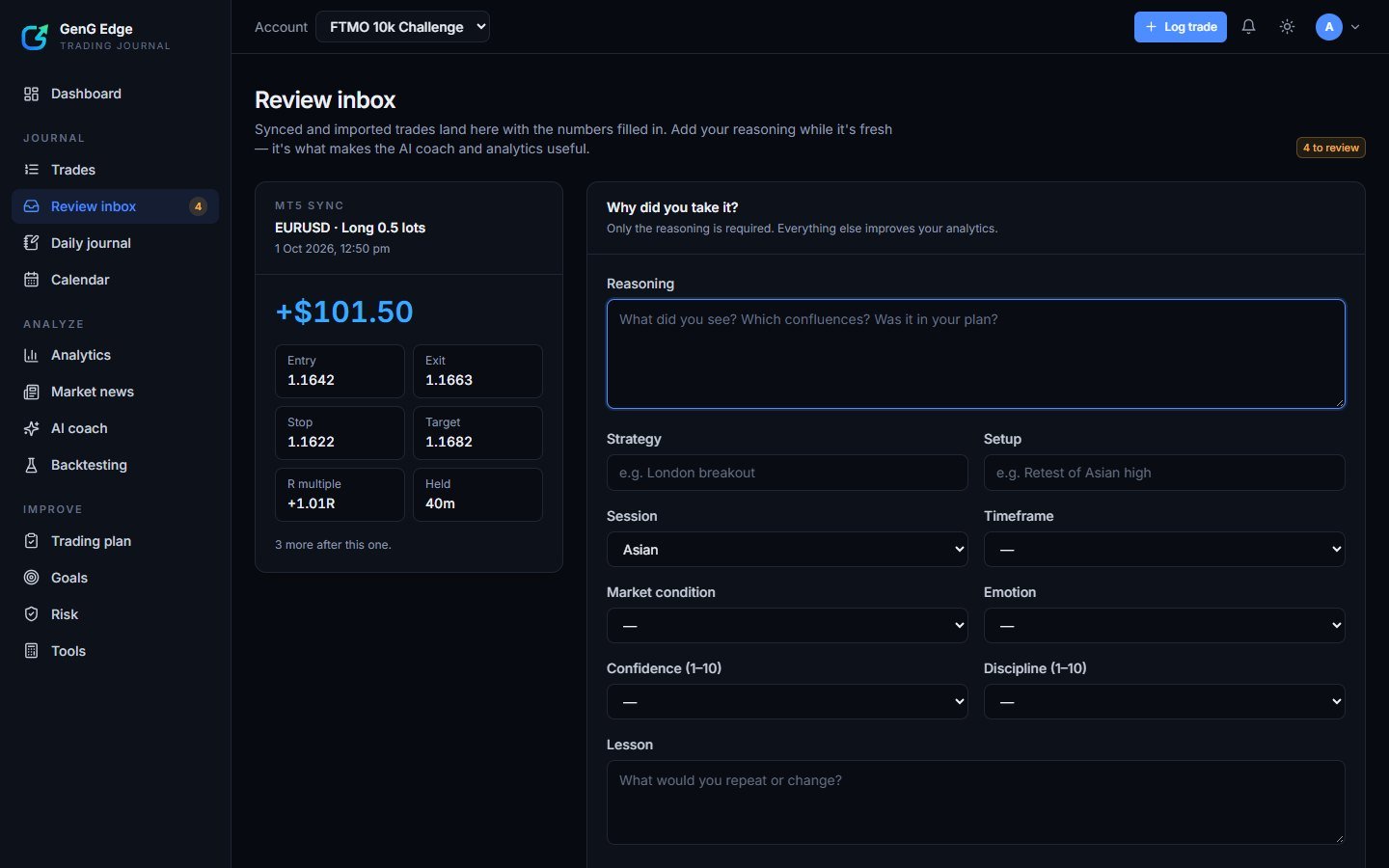The height and width of the screenshot is (868, 1389).
Task: Click the Target 1.1682 cell
Action: tap(477, 433)
